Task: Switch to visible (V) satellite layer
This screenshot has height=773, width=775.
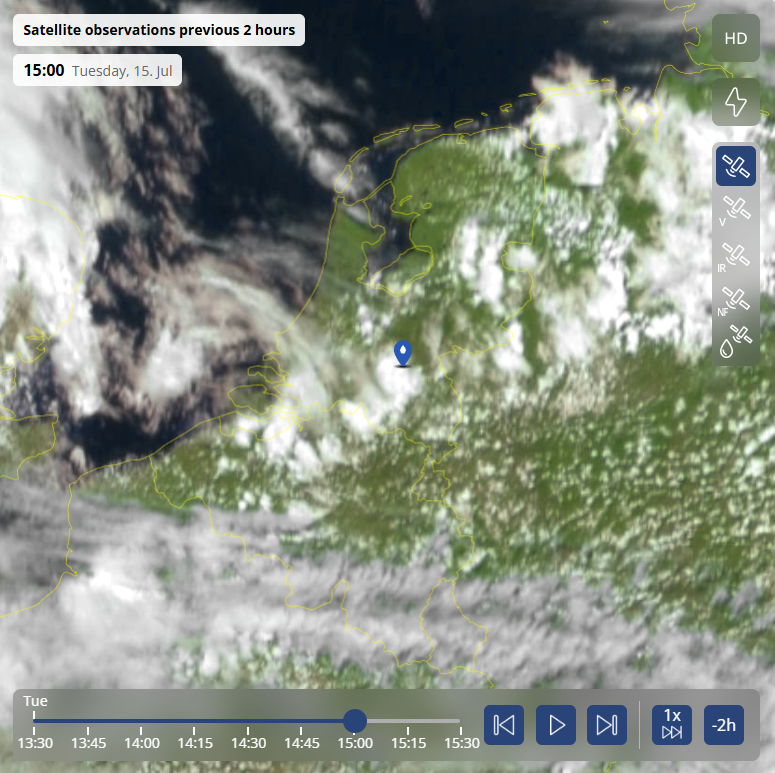Action: tap(735, 211)
